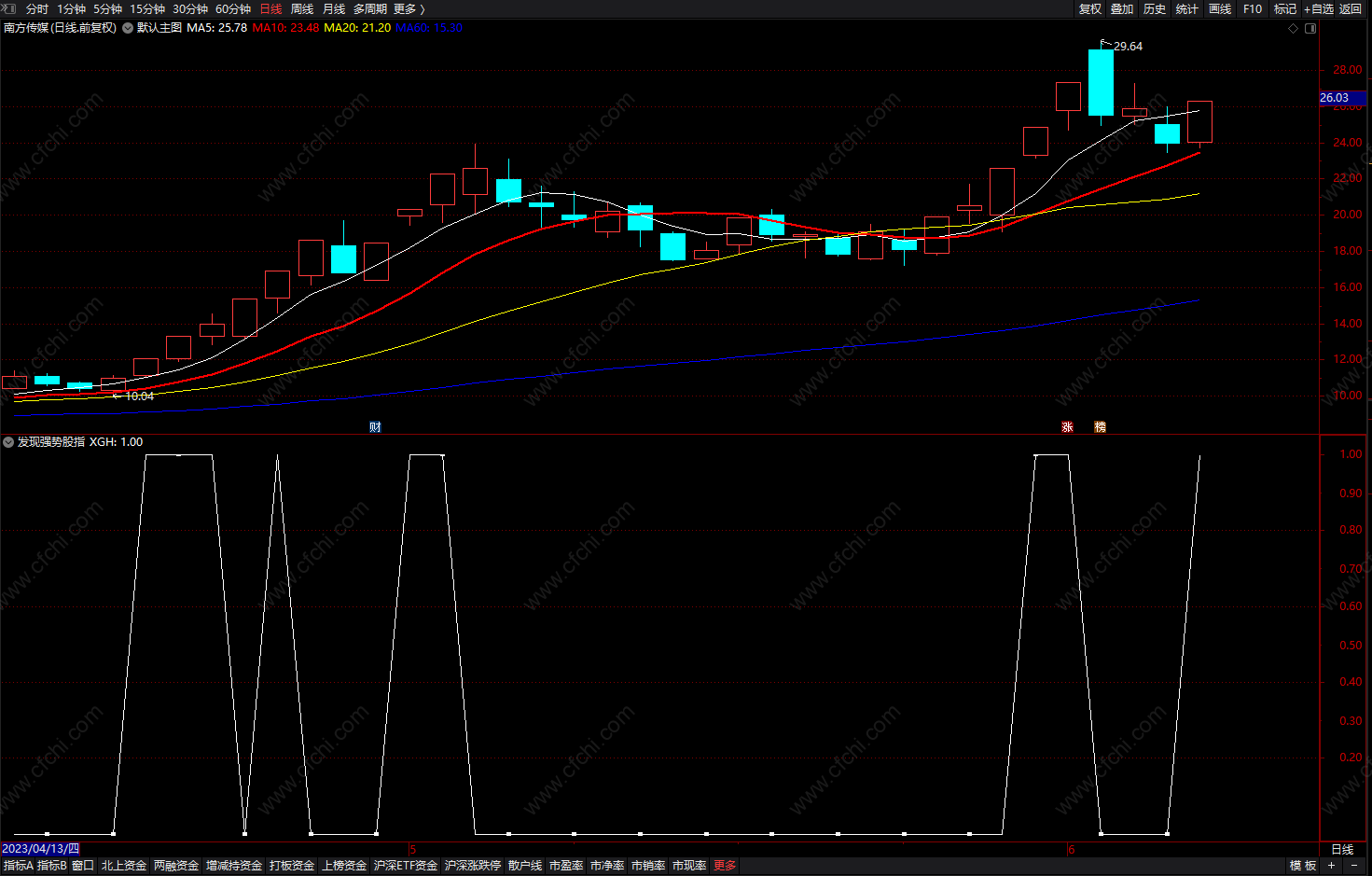
Task: Click the panel toggle icon at top-left corner
Action: 8,8
